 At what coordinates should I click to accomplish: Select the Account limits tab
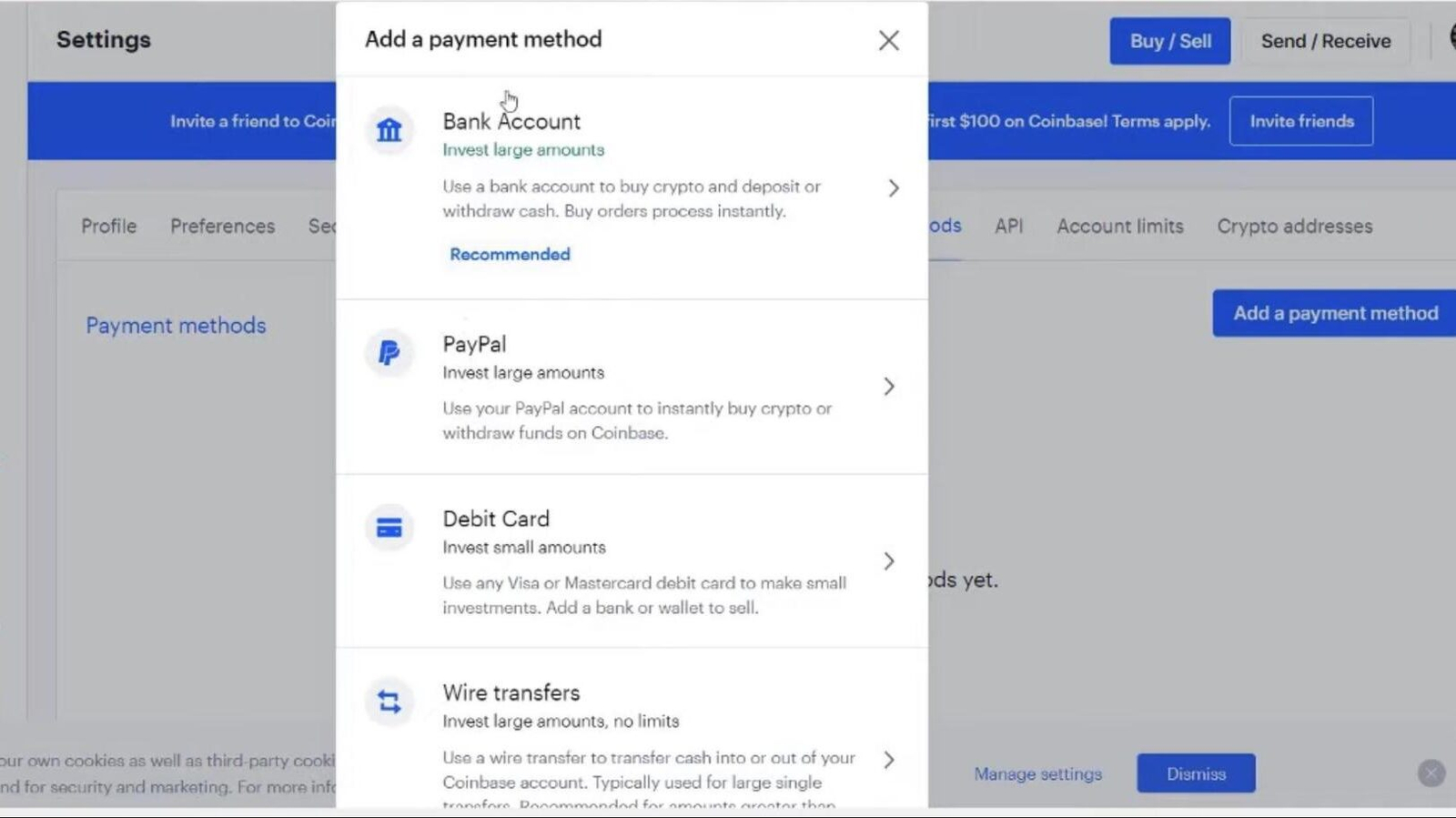1119,227
